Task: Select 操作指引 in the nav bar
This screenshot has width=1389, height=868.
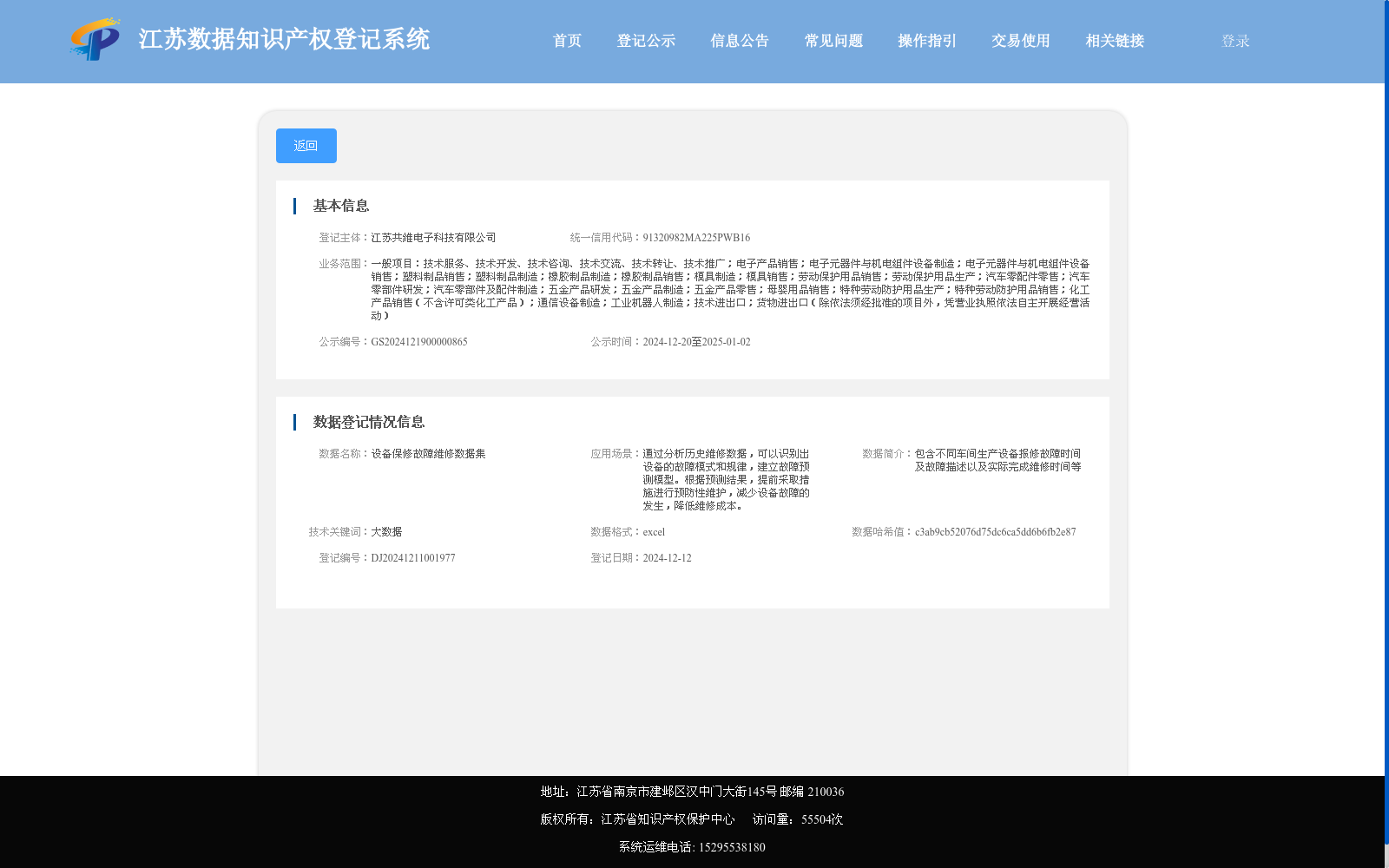Action: tap(927, 41)
